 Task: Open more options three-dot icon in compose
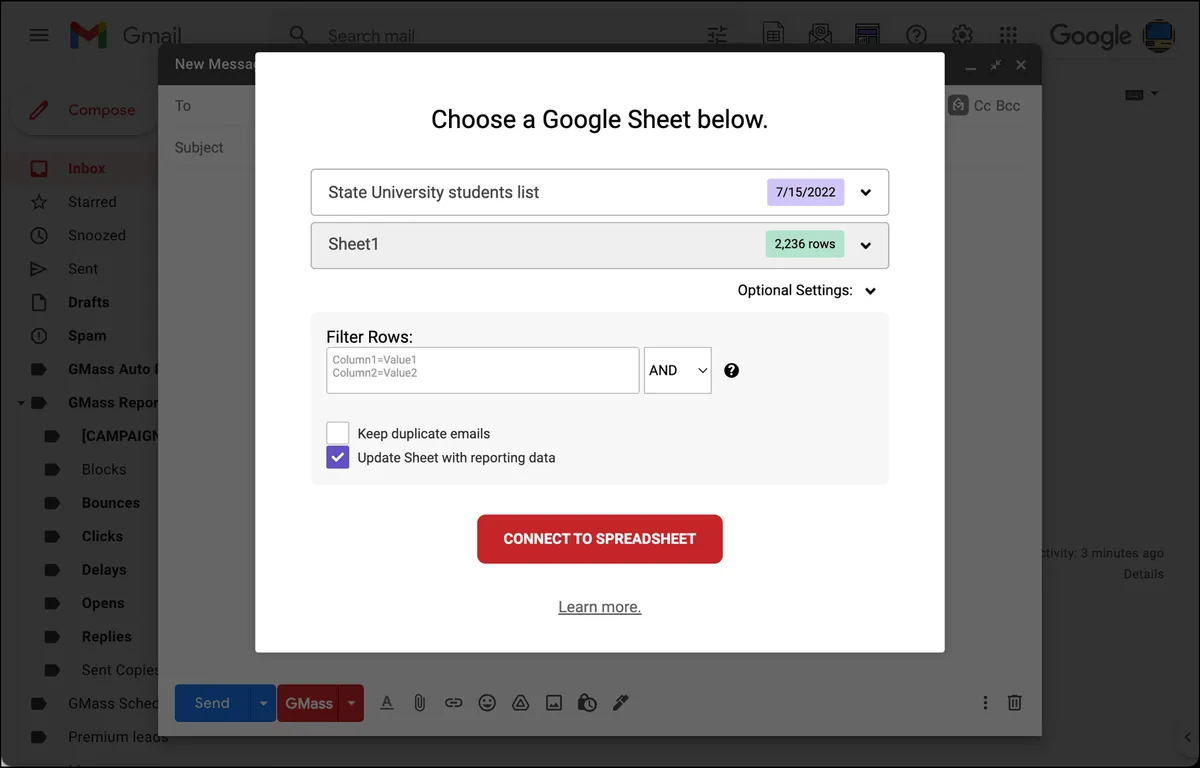point(985,703)
